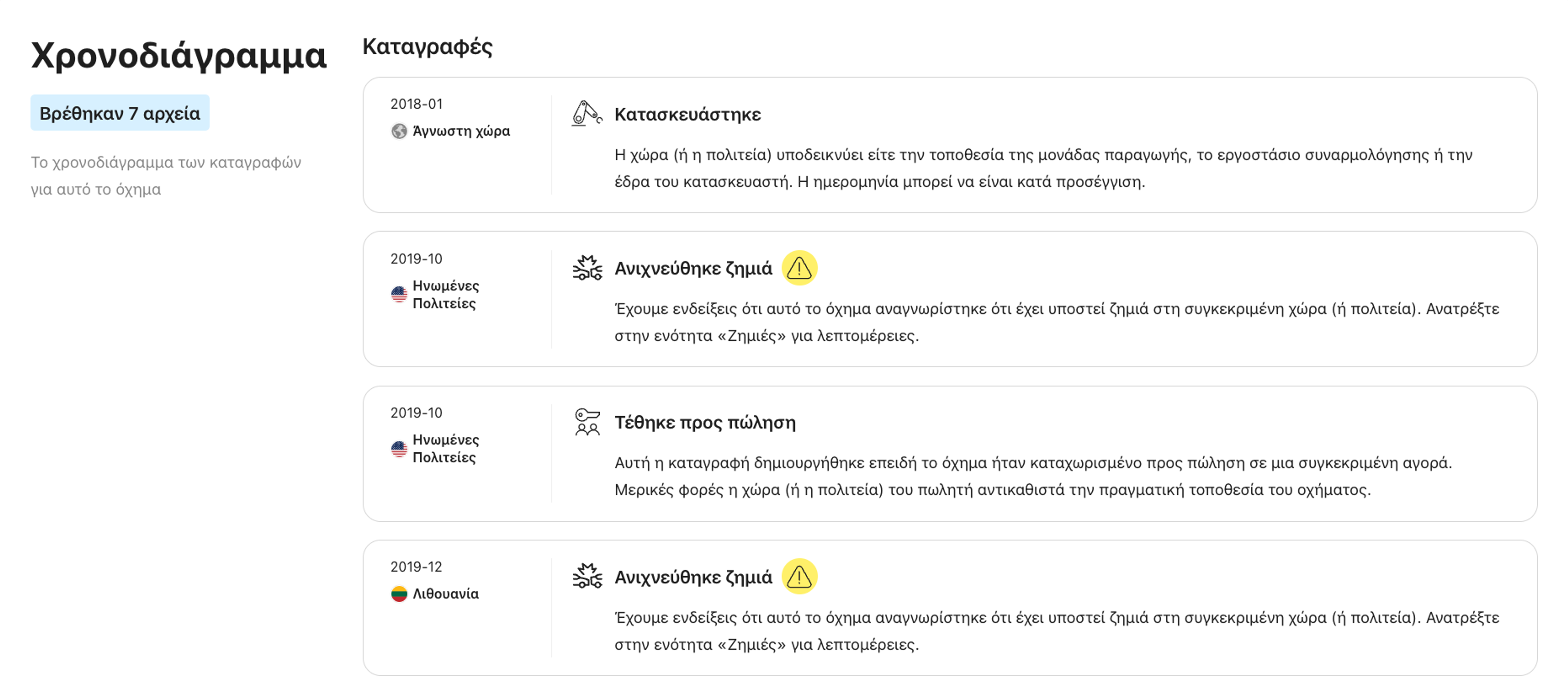The height and width of the screenshot is (690, 1568).
Task: Click the yellow warning icon for 2019-10 damage
Action: pyautogui.click(x=799, y=268)
